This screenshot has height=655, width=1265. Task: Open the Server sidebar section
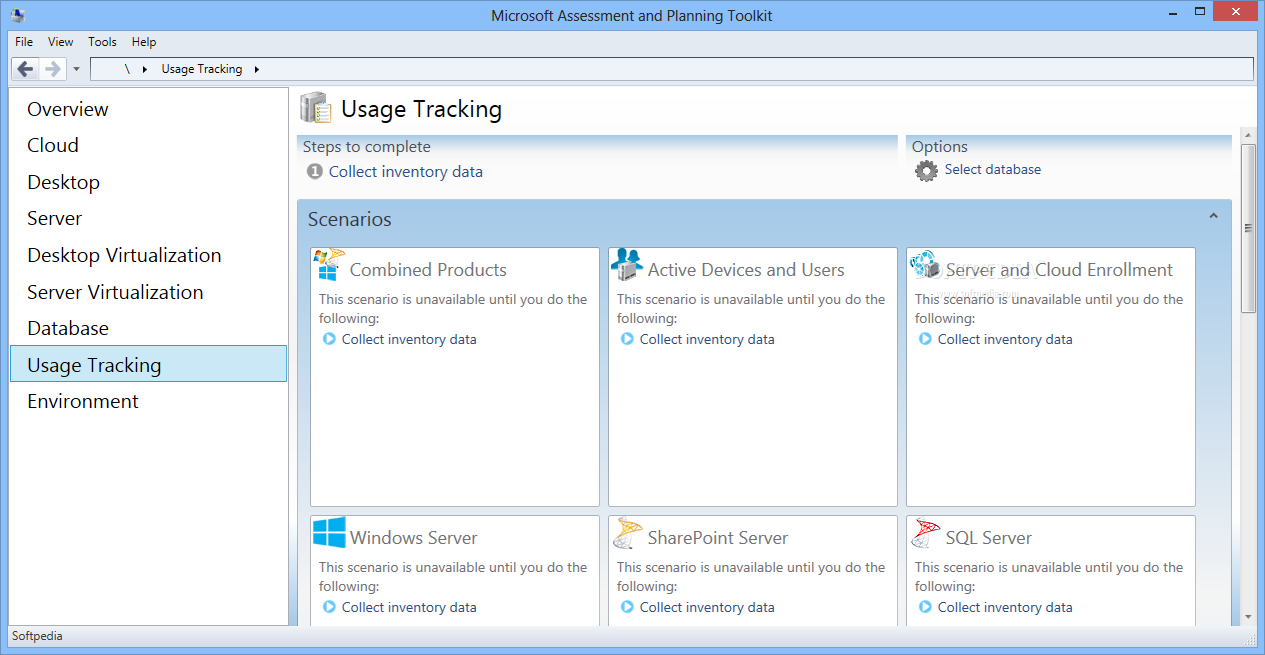point(148,218)
